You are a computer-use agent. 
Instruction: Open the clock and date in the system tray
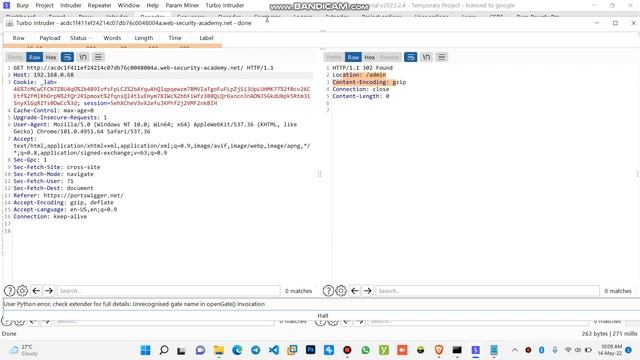[x=610, y=350]
